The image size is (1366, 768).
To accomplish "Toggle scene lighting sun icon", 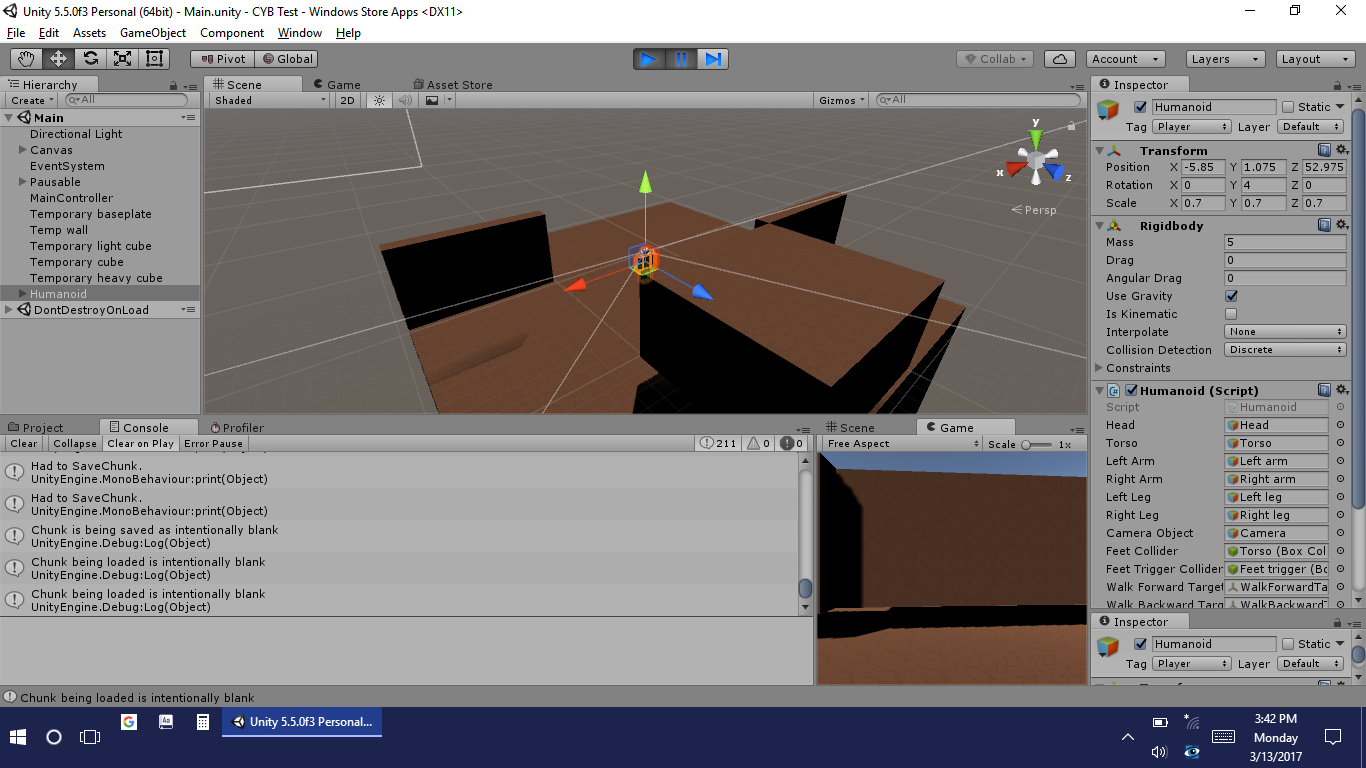I will [x=379, y=100].
